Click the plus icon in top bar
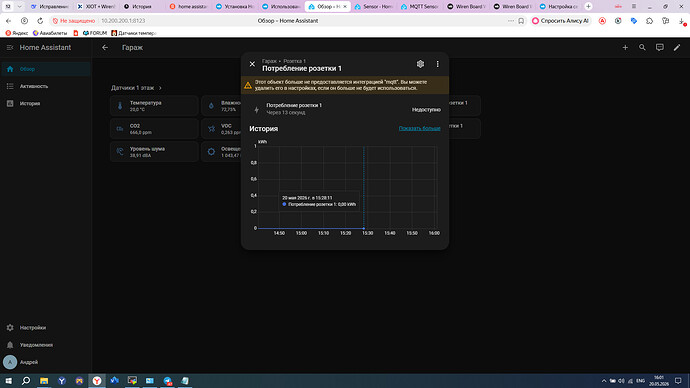The width and height of the screenshot is (690, 388). pyautogui.click(x=625, y=48)
